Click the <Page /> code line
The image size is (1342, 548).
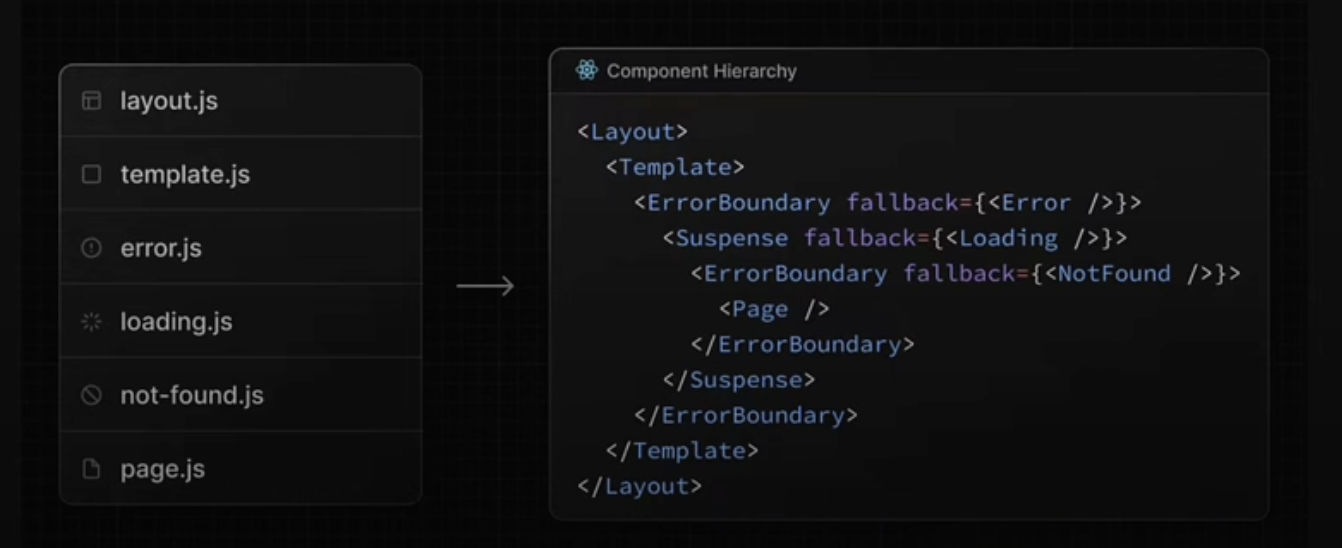774,309
